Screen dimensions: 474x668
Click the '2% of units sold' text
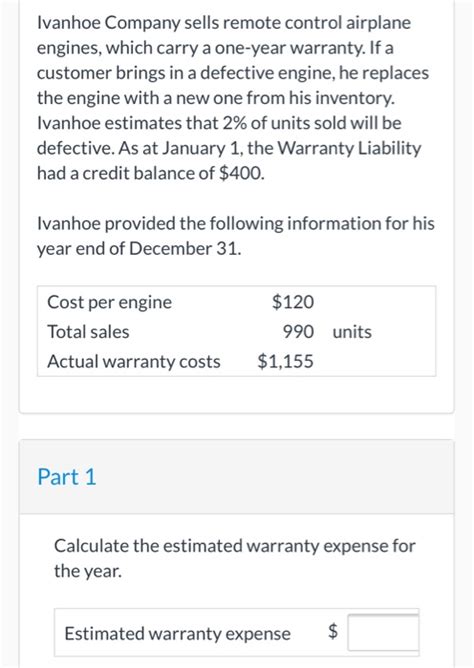[x=284, y=123]
